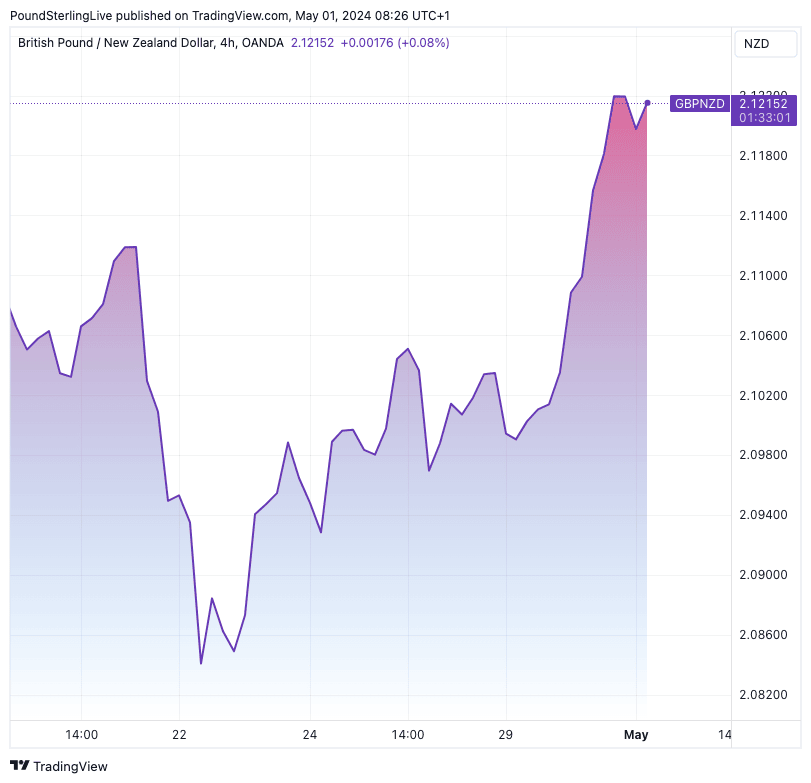Screen dimensions: 811x783
Task: Click the last price dot on the line
Action: tap(648, 103)
